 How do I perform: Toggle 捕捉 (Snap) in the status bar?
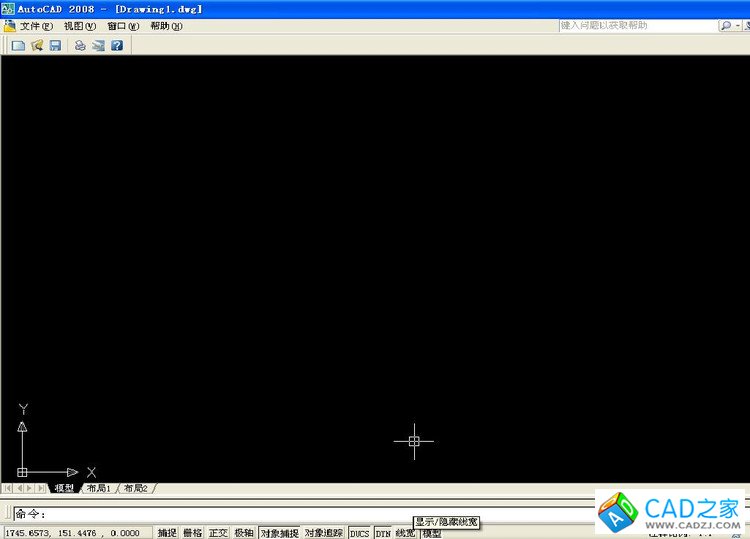point(167,533)
